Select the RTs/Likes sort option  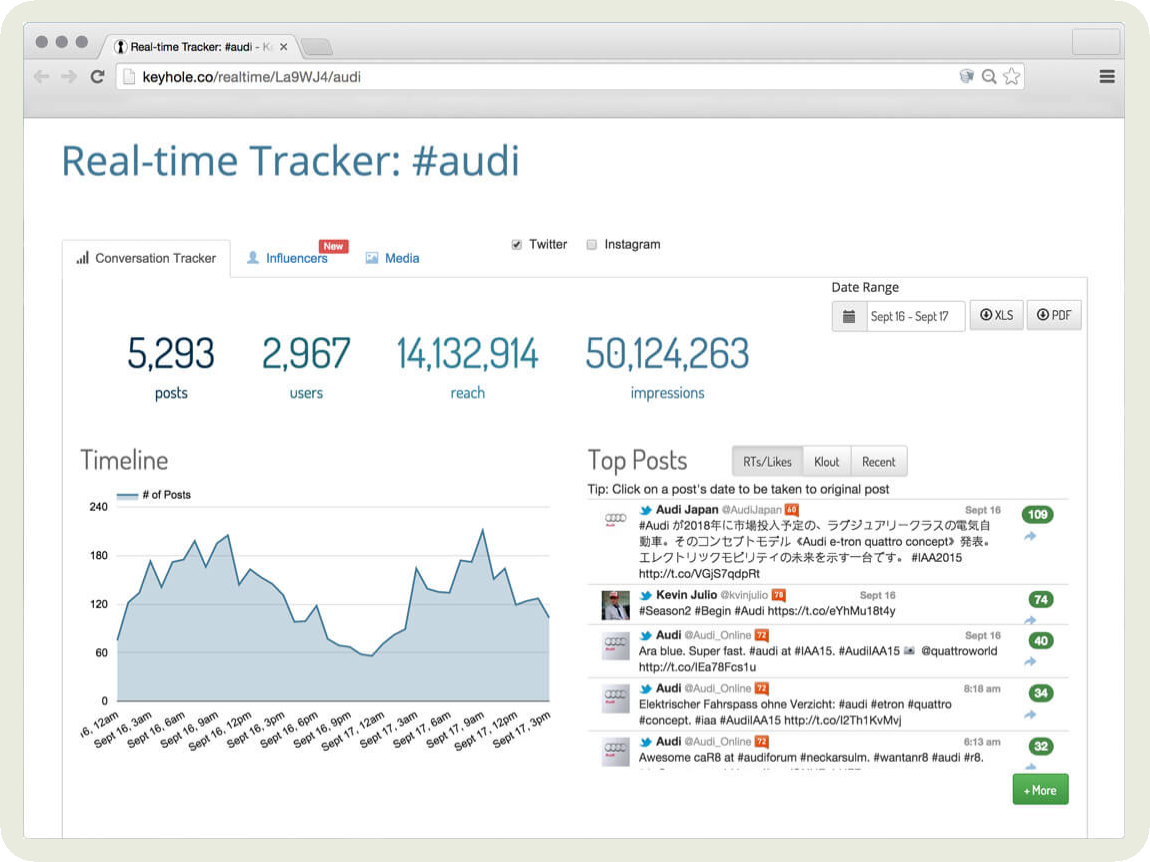pyautogui.click(x=767, y=462)
